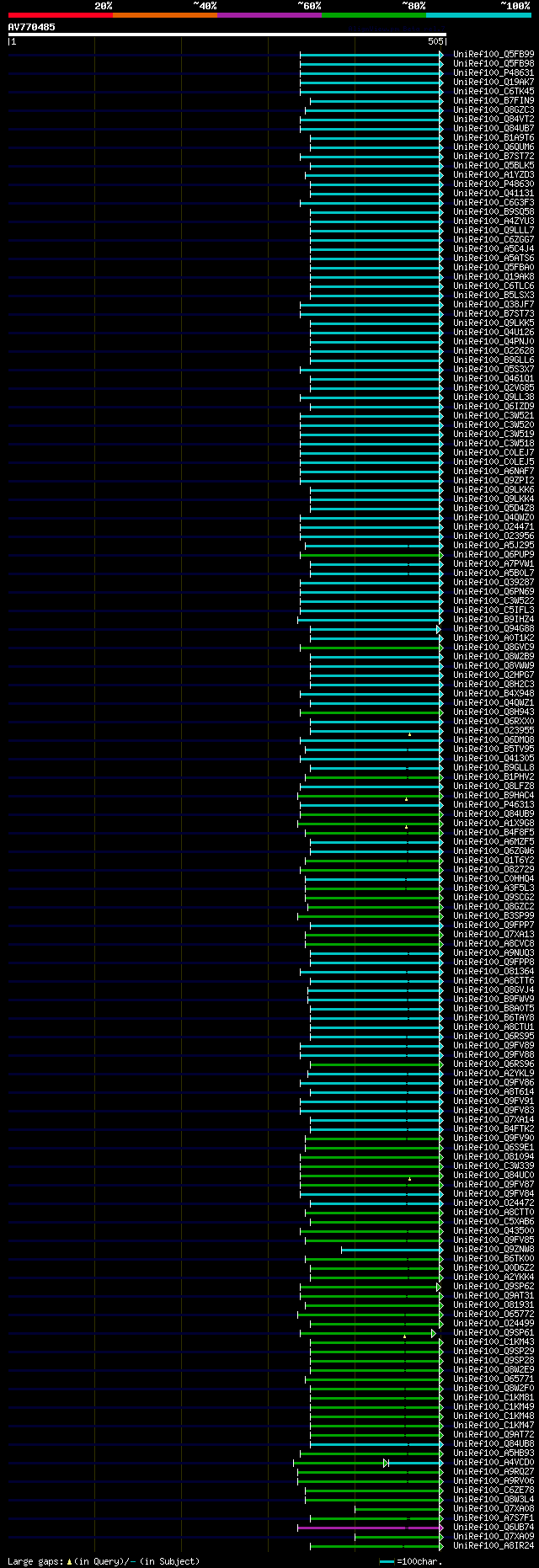Select hit label UniRef100_C3W521
Screen dimensions: 539x1568
494,415
